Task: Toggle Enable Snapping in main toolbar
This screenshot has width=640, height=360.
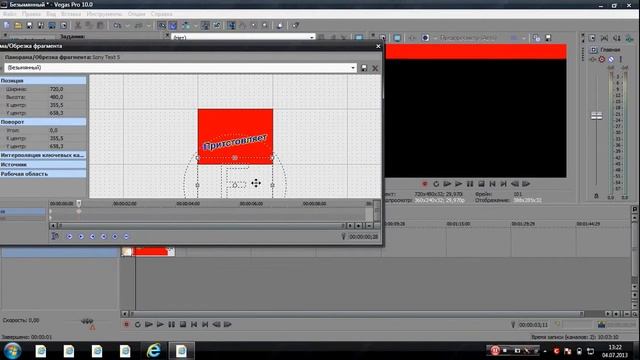Action: 162,25
